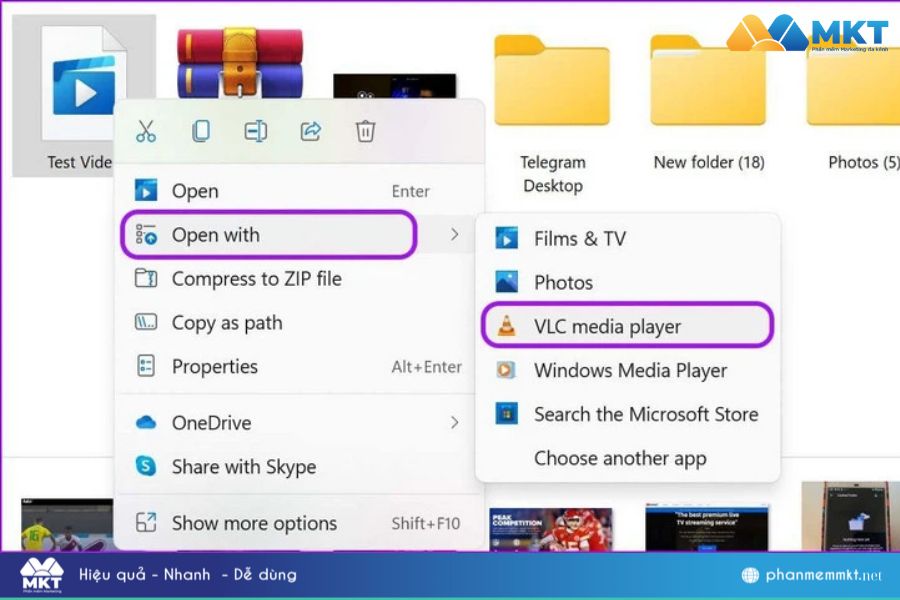
Task: Click the Cut icon in the context menu
Action: (145, 131)
